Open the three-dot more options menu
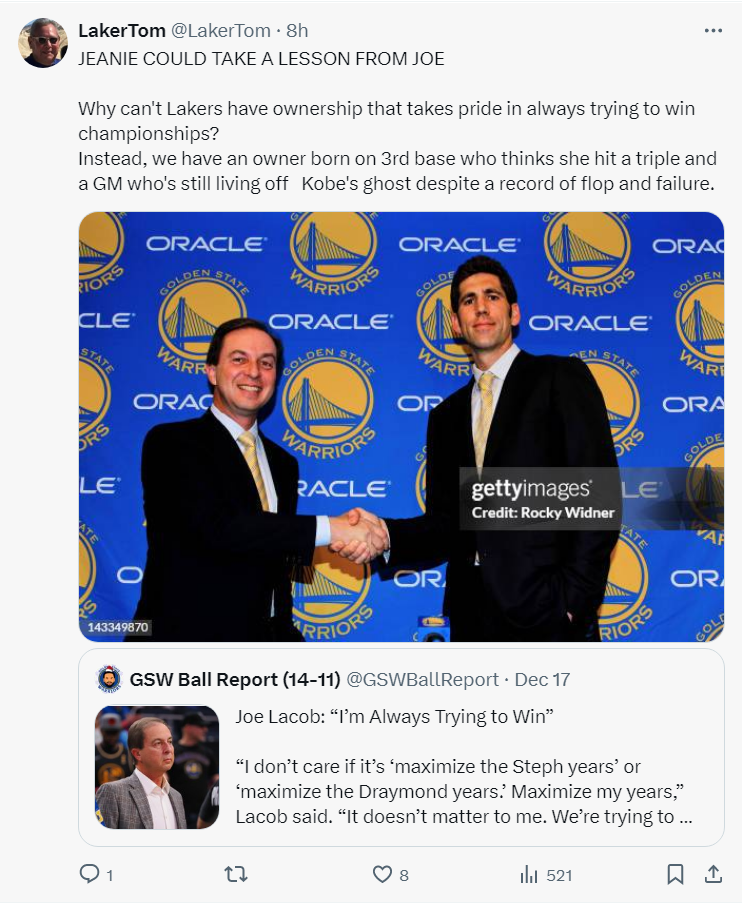 (712, 31)
